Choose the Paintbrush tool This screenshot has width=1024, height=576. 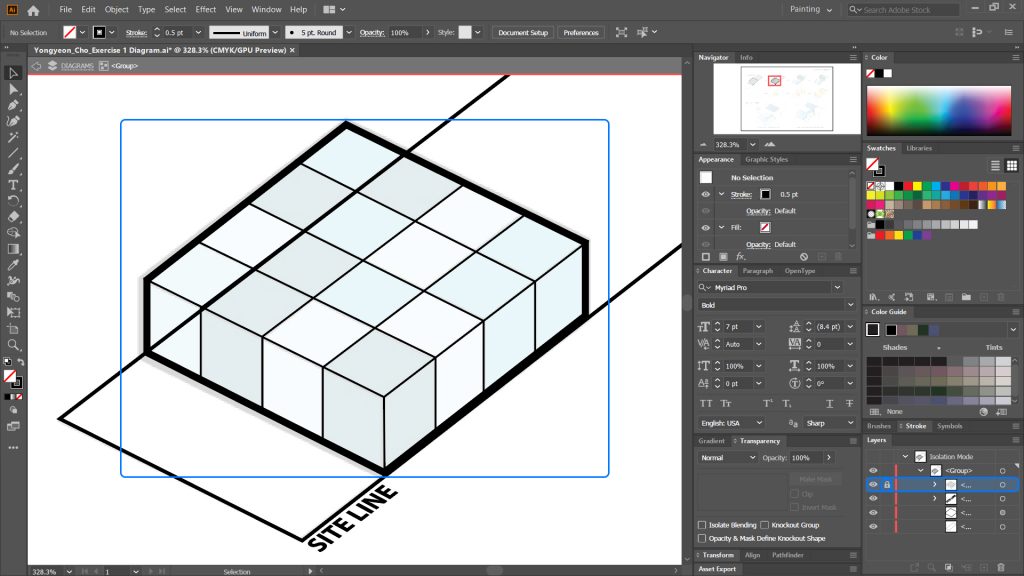(13, 167)
